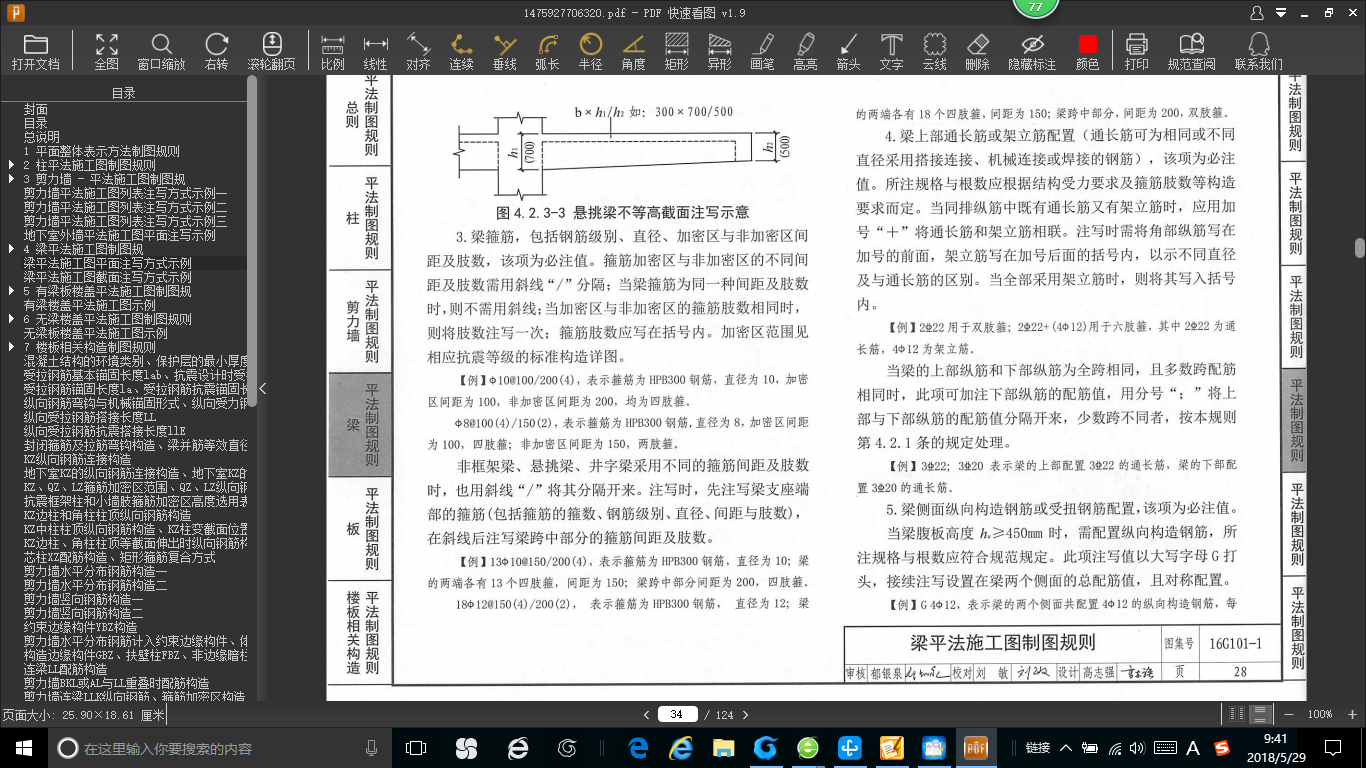1366x768 pixels.
Task: Select the 弧长 arc length tool
Action: click(x=547, y=51)
